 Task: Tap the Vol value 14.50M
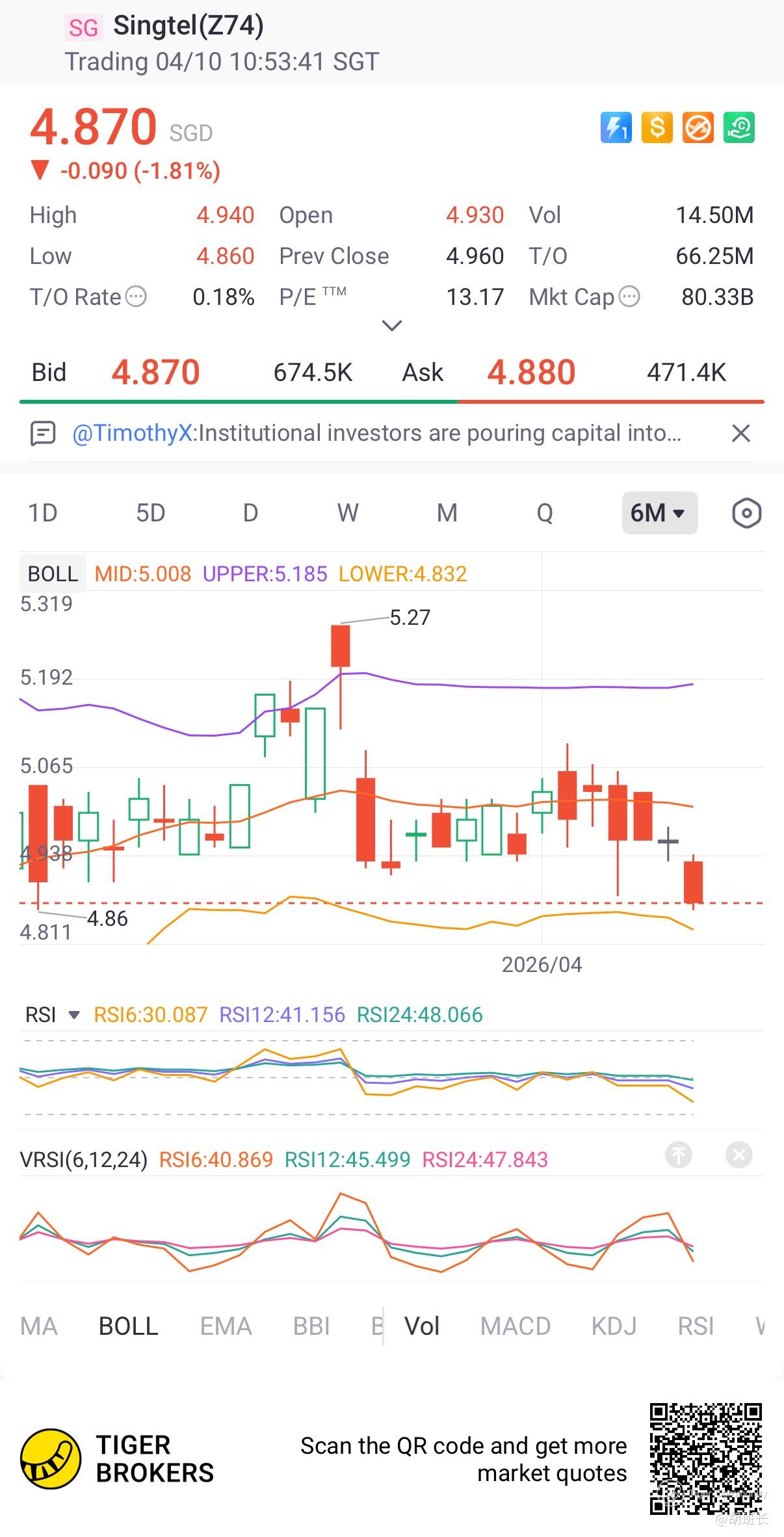714,215
